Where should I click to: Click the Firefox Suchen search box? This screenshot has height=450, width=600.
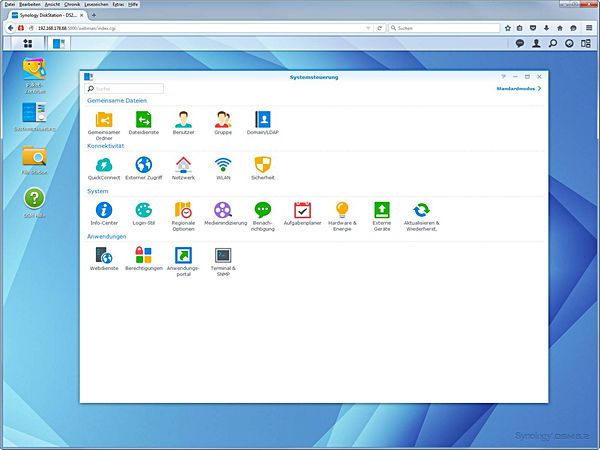[444, 28]
